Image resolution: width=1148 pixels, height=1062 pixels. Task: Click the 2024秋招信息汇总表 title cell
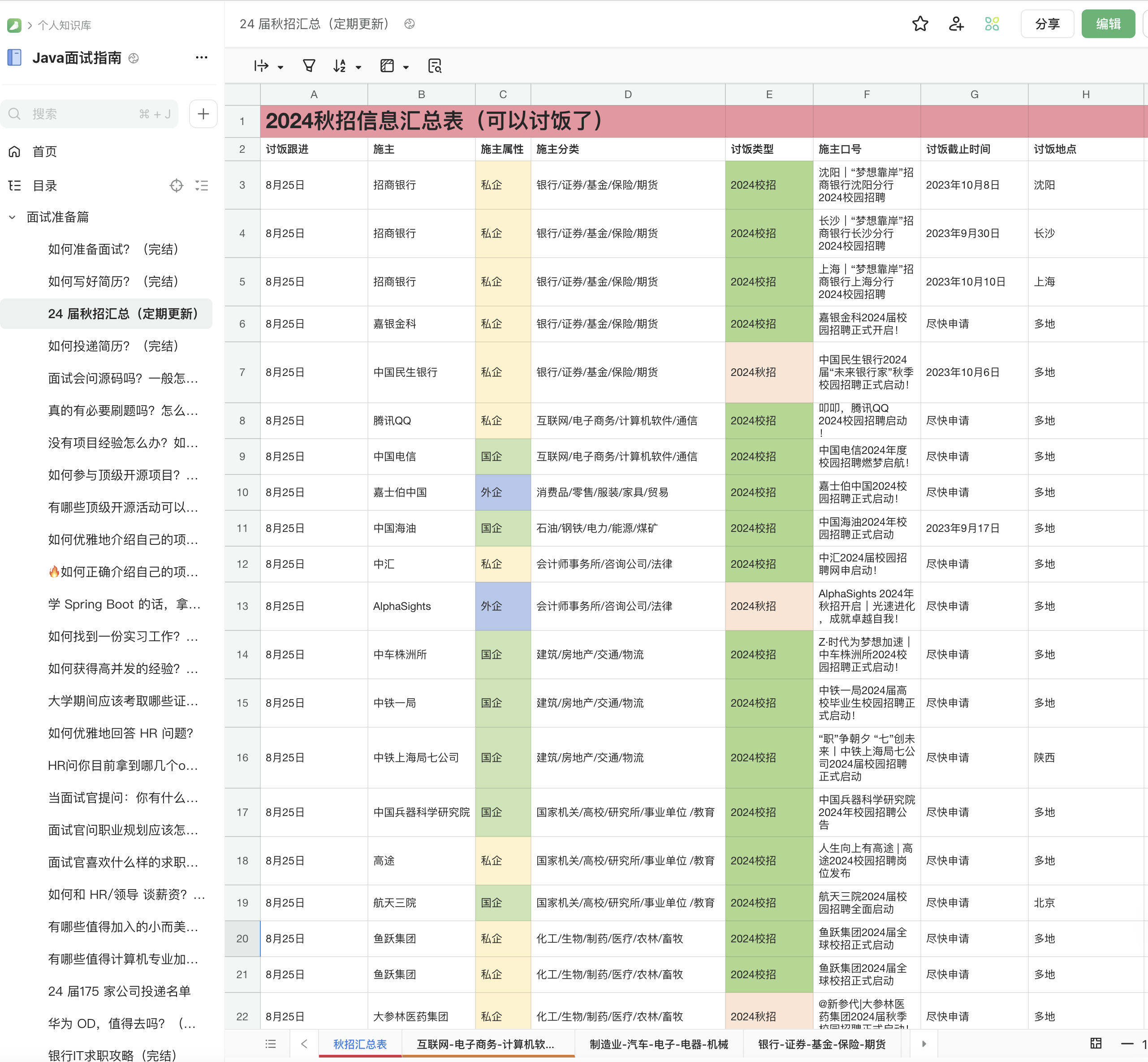point(492,121)
